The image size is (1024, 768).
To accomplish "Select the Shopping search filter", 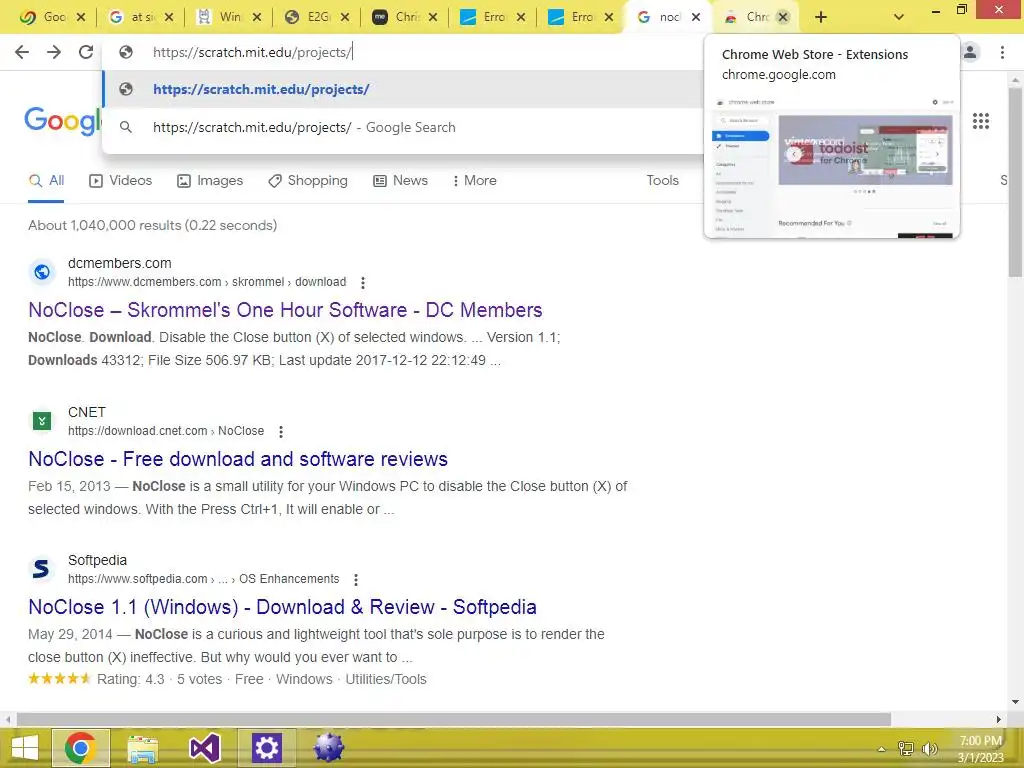I will point(308,180).
